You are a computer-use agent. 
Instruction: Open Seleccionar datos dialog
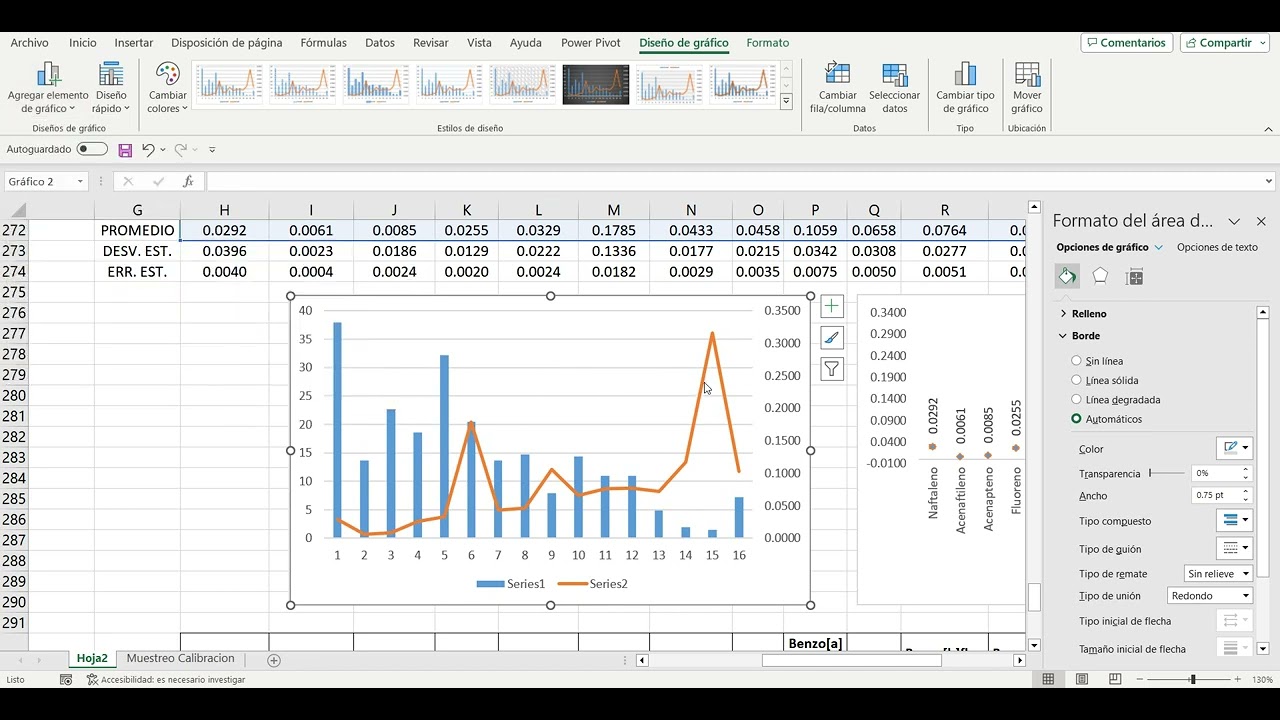tap(895, 88)
